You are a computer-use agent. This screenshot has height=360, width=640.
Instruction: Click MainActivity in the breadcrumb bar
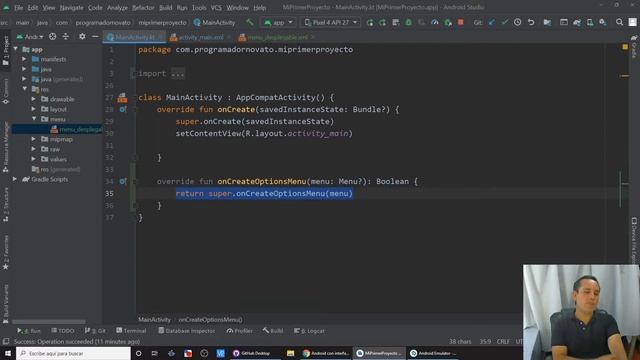click(x=154, y=320)
